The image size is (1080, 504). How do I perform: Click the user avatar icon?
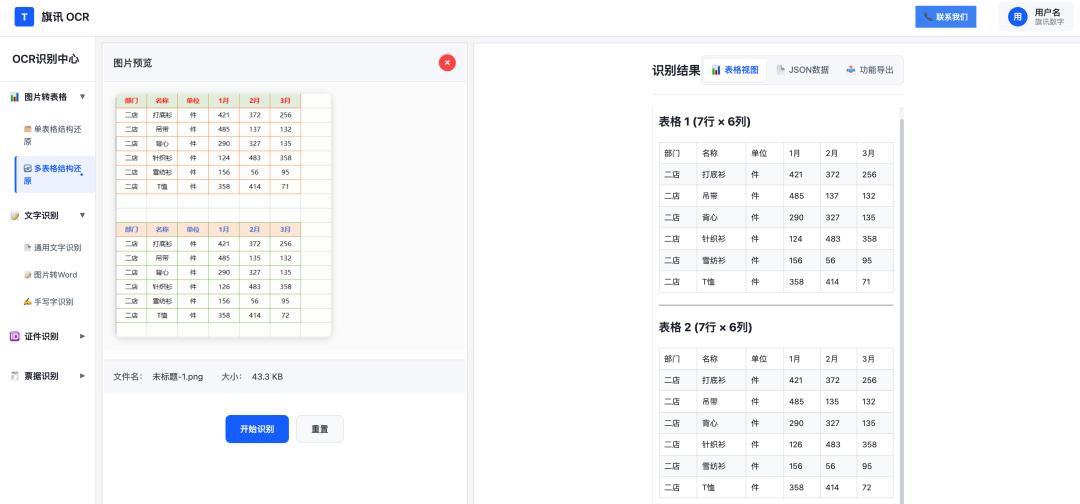(1017, 17)
